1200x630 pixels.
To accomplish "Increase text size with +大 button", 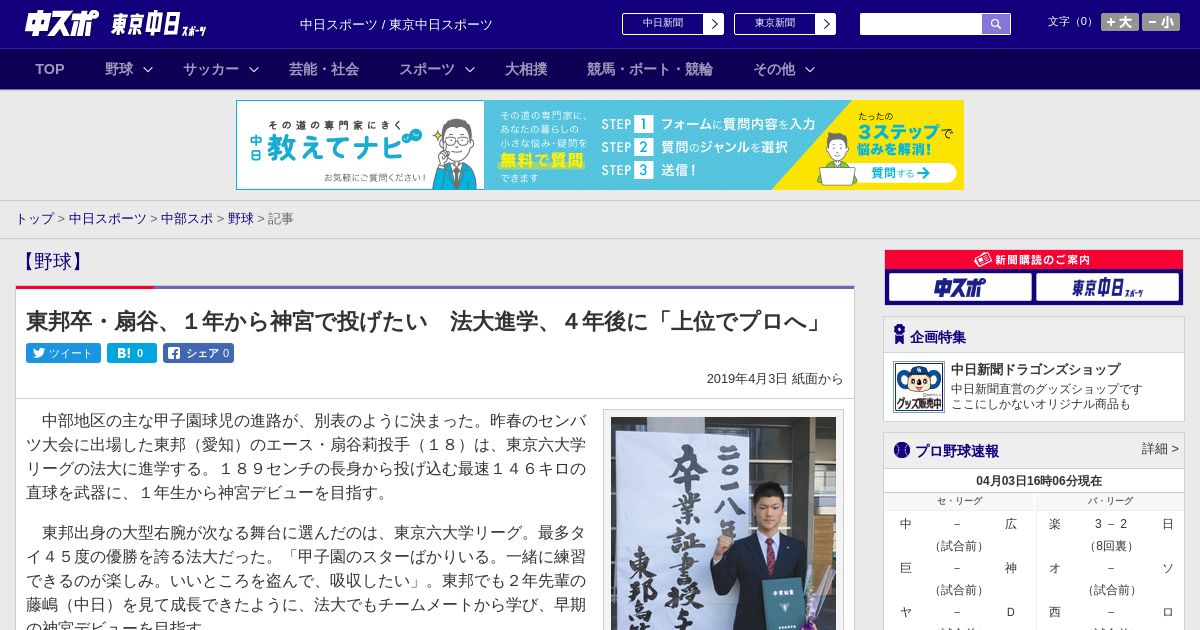I will click(1120, 22).
